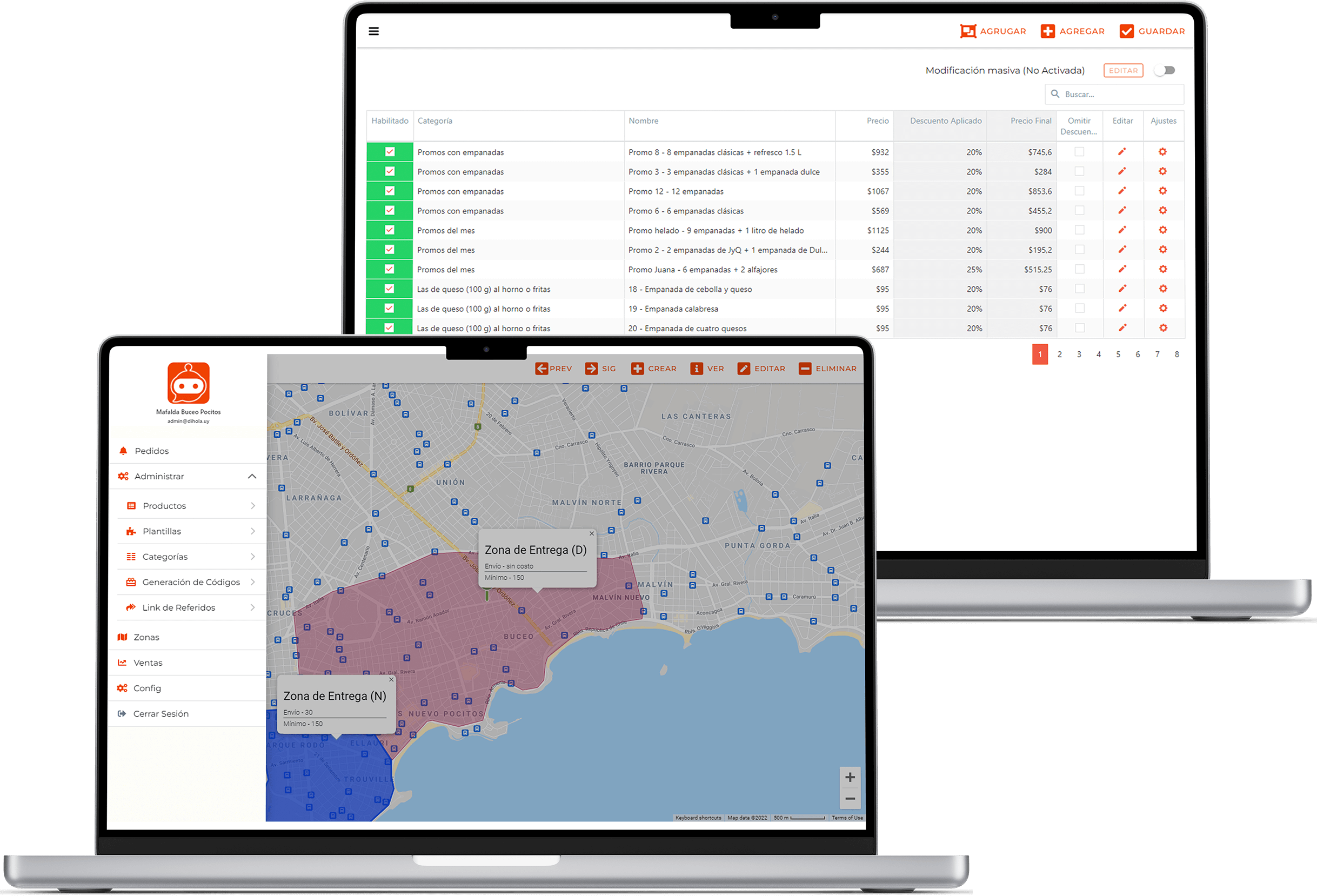Click the SIG next arrow icon
1317x896 pixels.
(591, 369)
